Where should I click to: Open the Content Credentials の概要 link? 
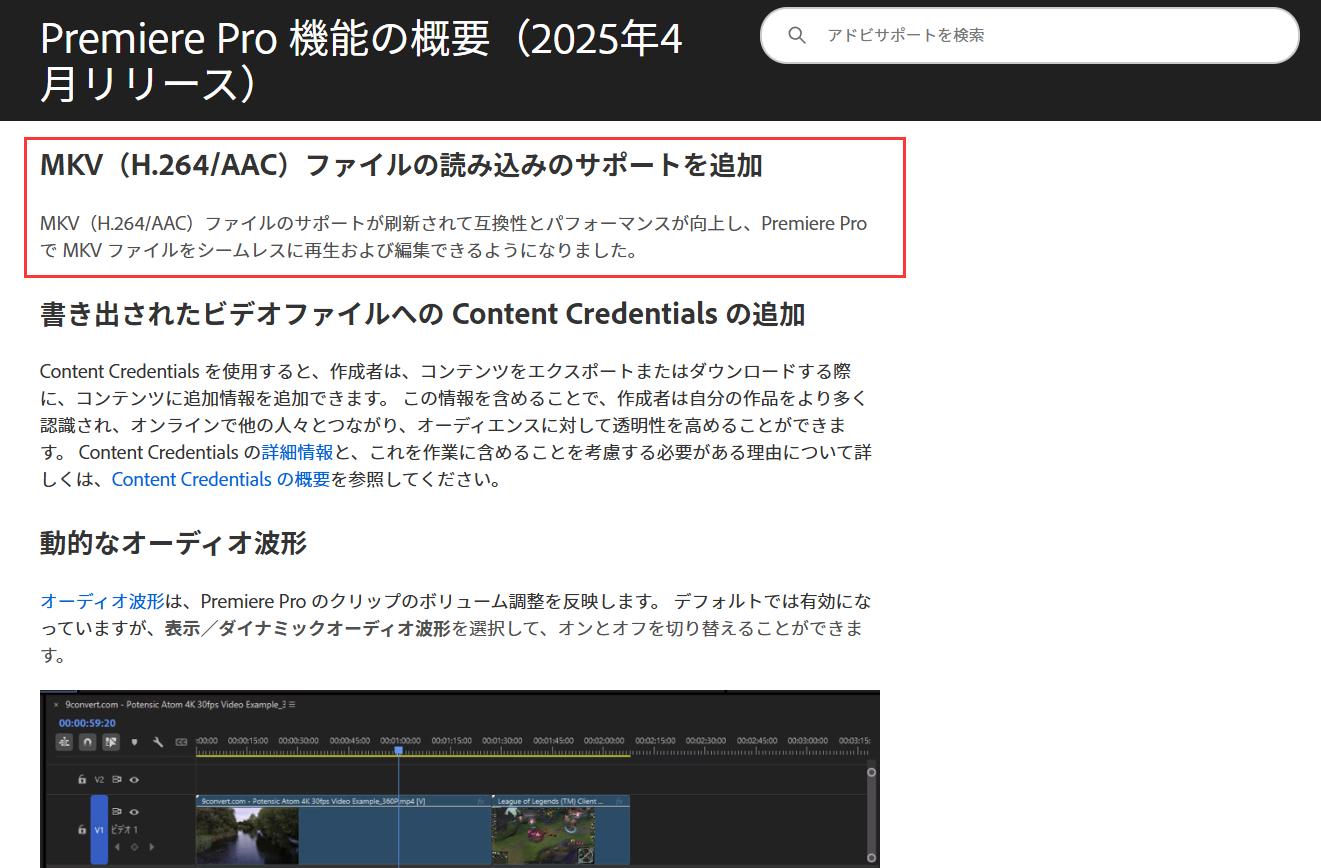click(x=221, y=479)
